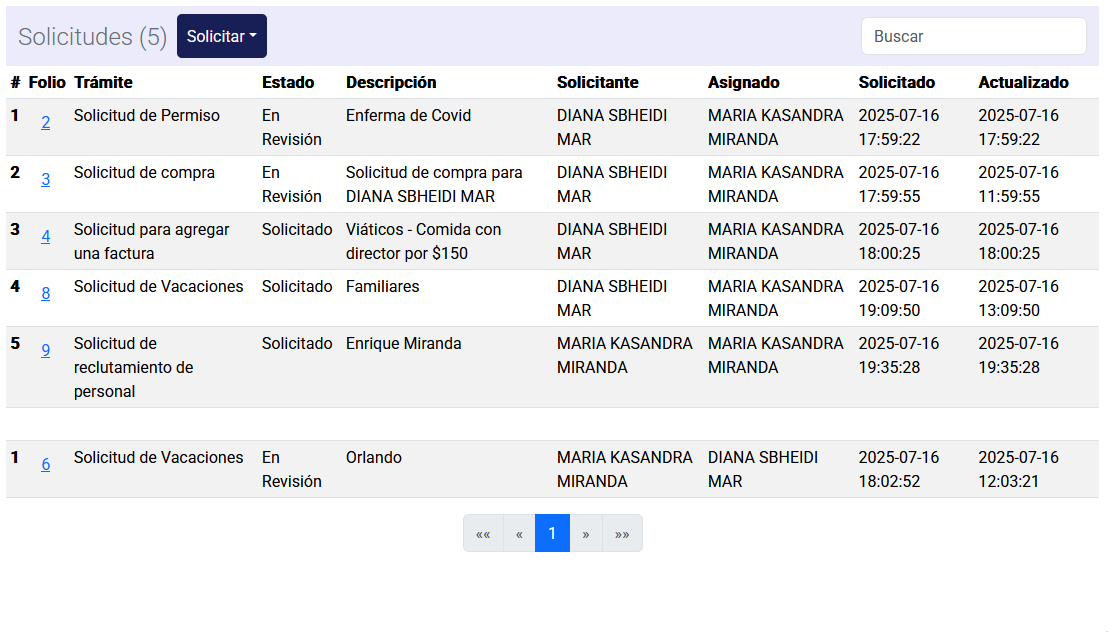Click the Asignado column header
1108x632 pixels.
coord(744,82)
